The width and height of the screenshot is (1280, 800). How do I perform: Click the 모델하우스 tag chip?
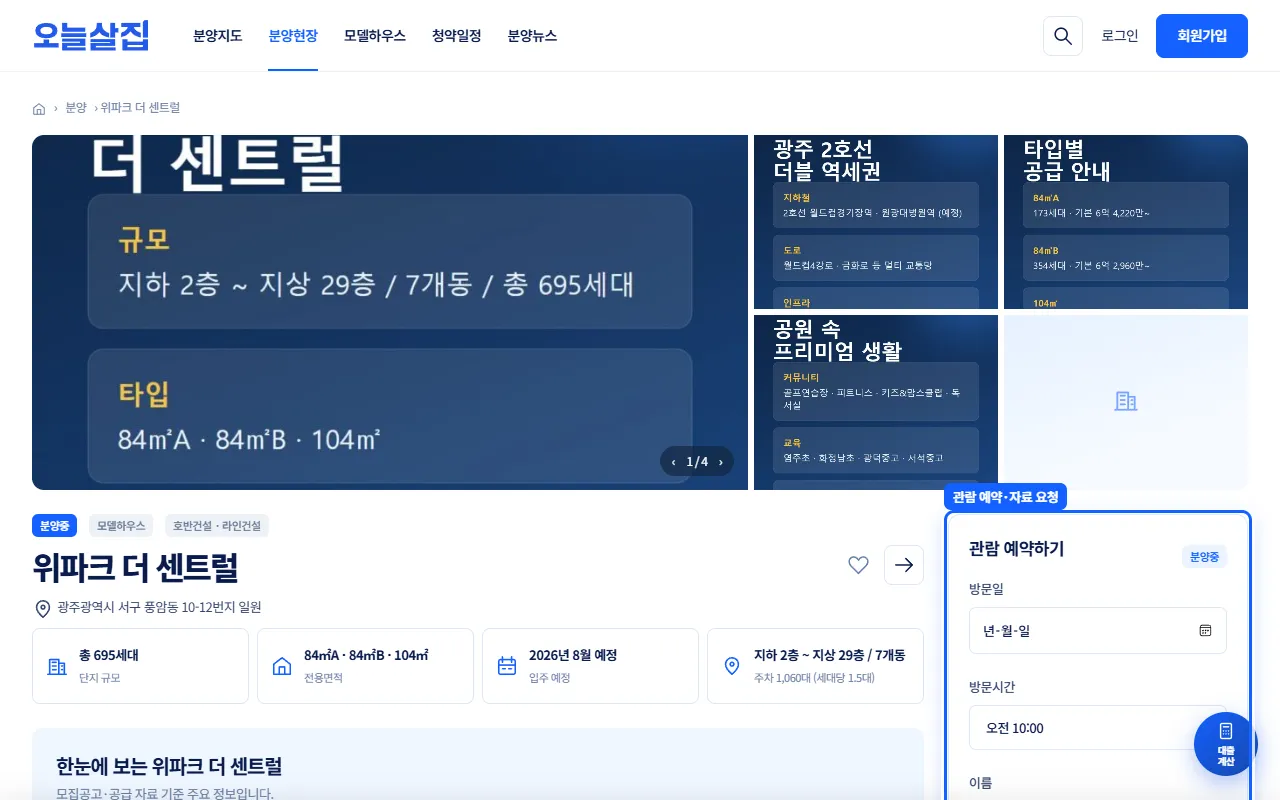121,526
